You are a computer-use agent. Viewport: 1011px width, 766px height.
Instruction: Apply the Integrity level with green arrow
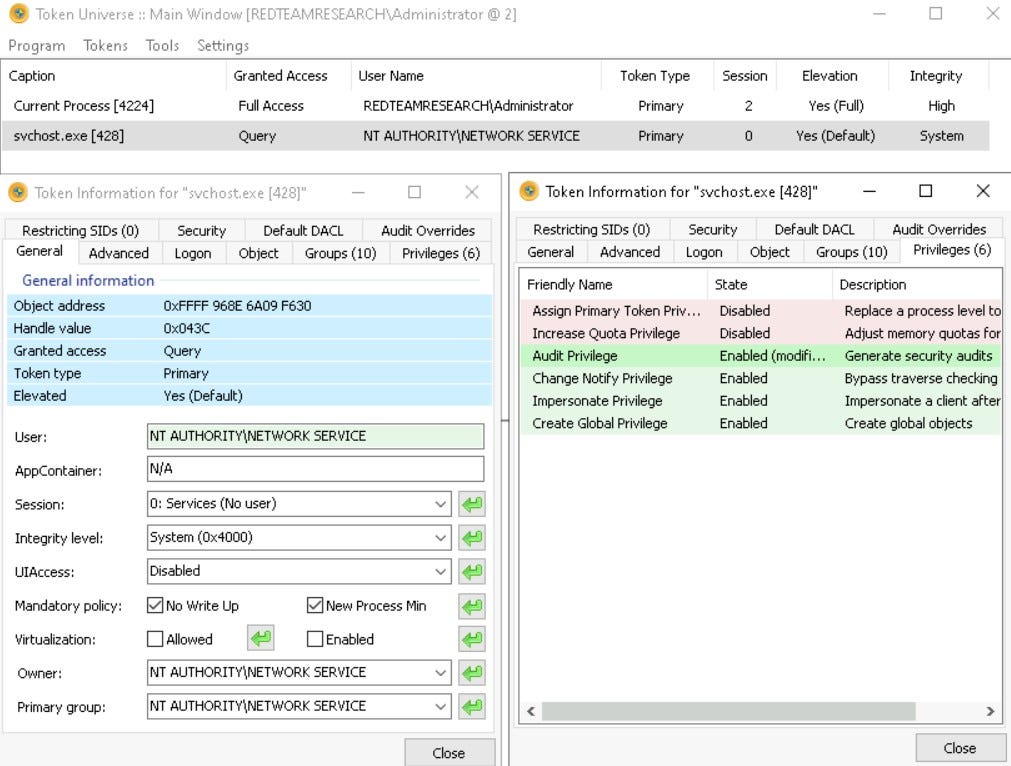[x=472, y=538]
